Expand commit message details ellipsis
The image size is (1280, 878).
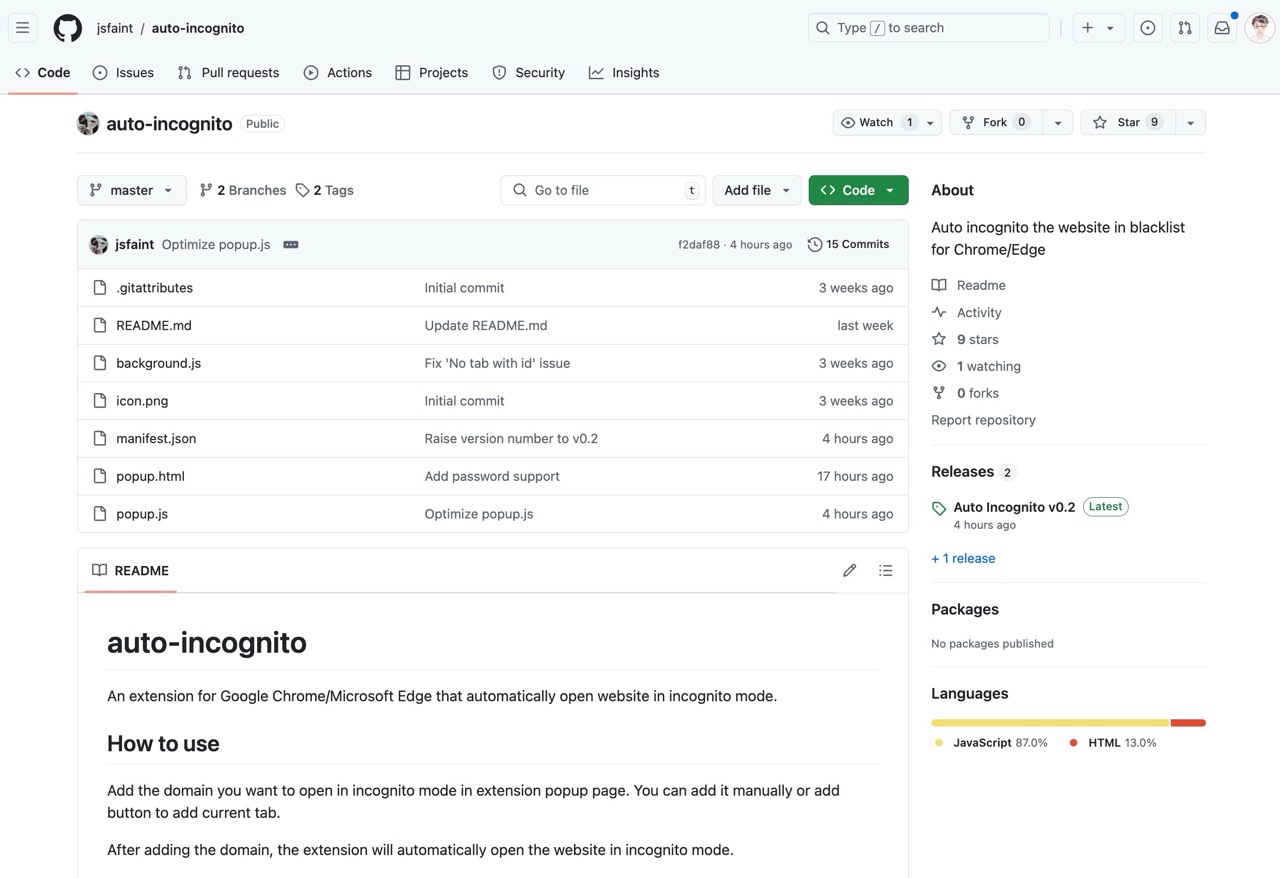coord(291,244)
